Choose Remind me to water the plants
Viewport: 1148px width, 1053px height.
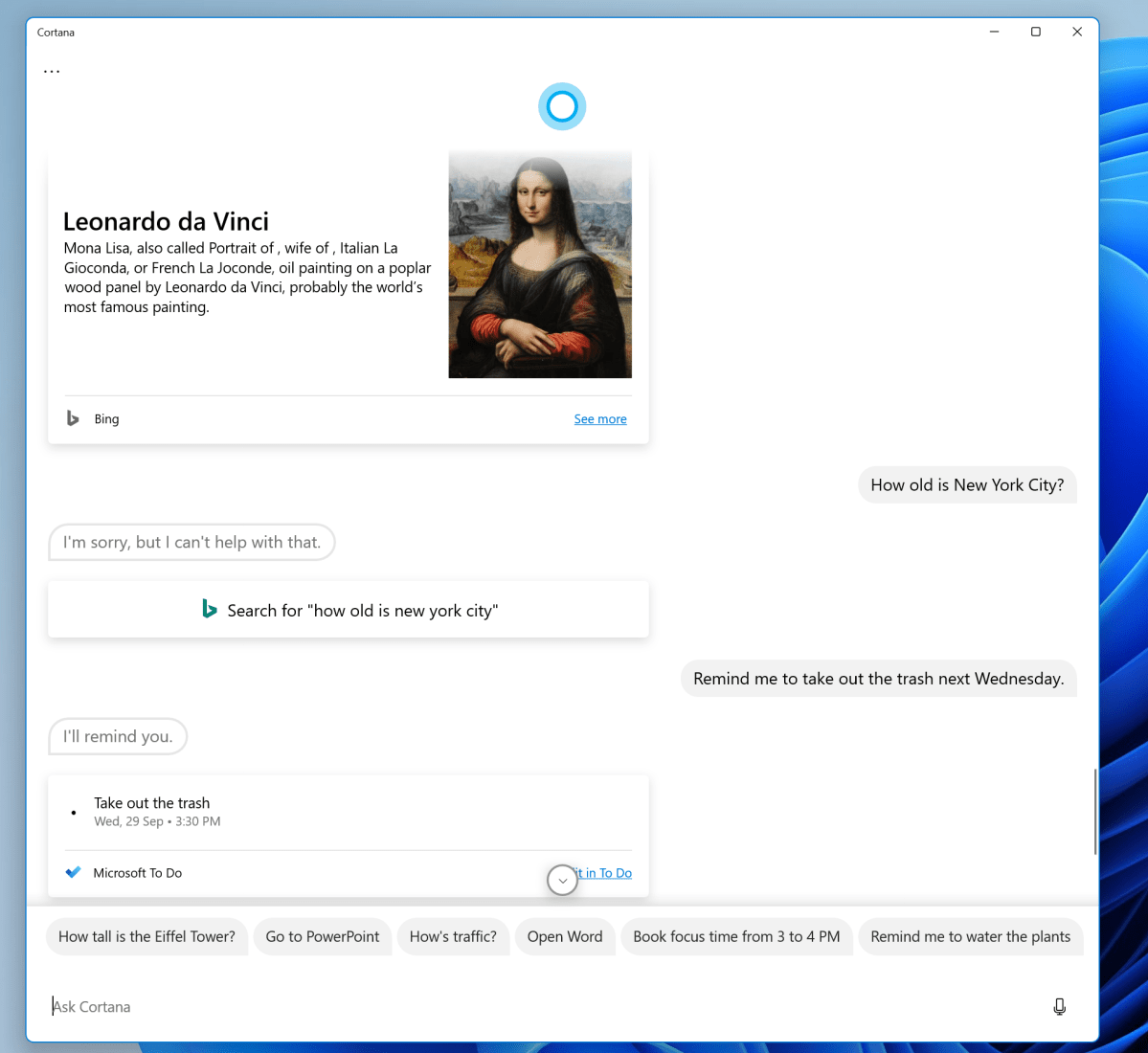[970, 936]
